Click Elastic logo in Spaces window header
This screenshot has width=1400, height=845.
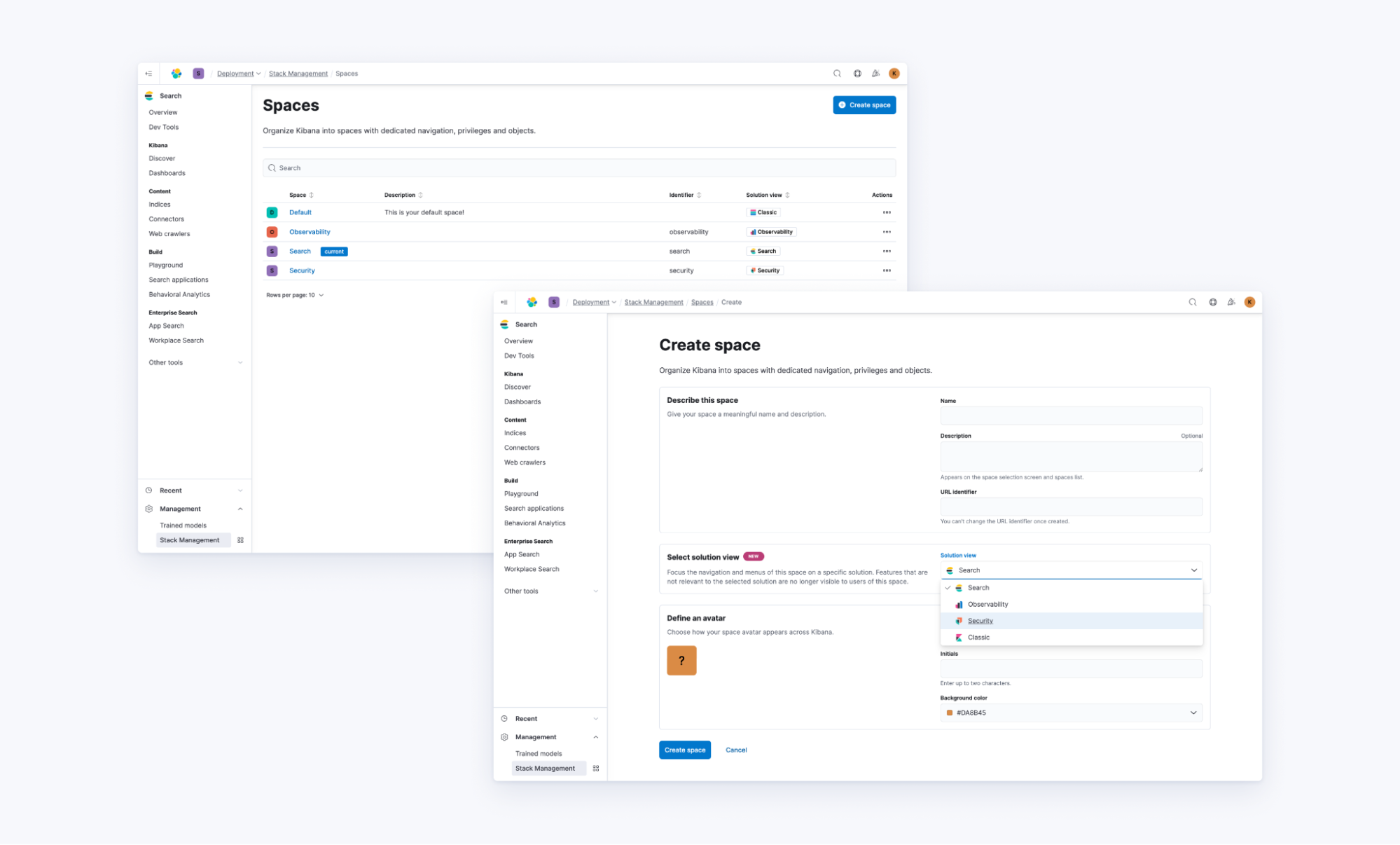pos(176,74)
